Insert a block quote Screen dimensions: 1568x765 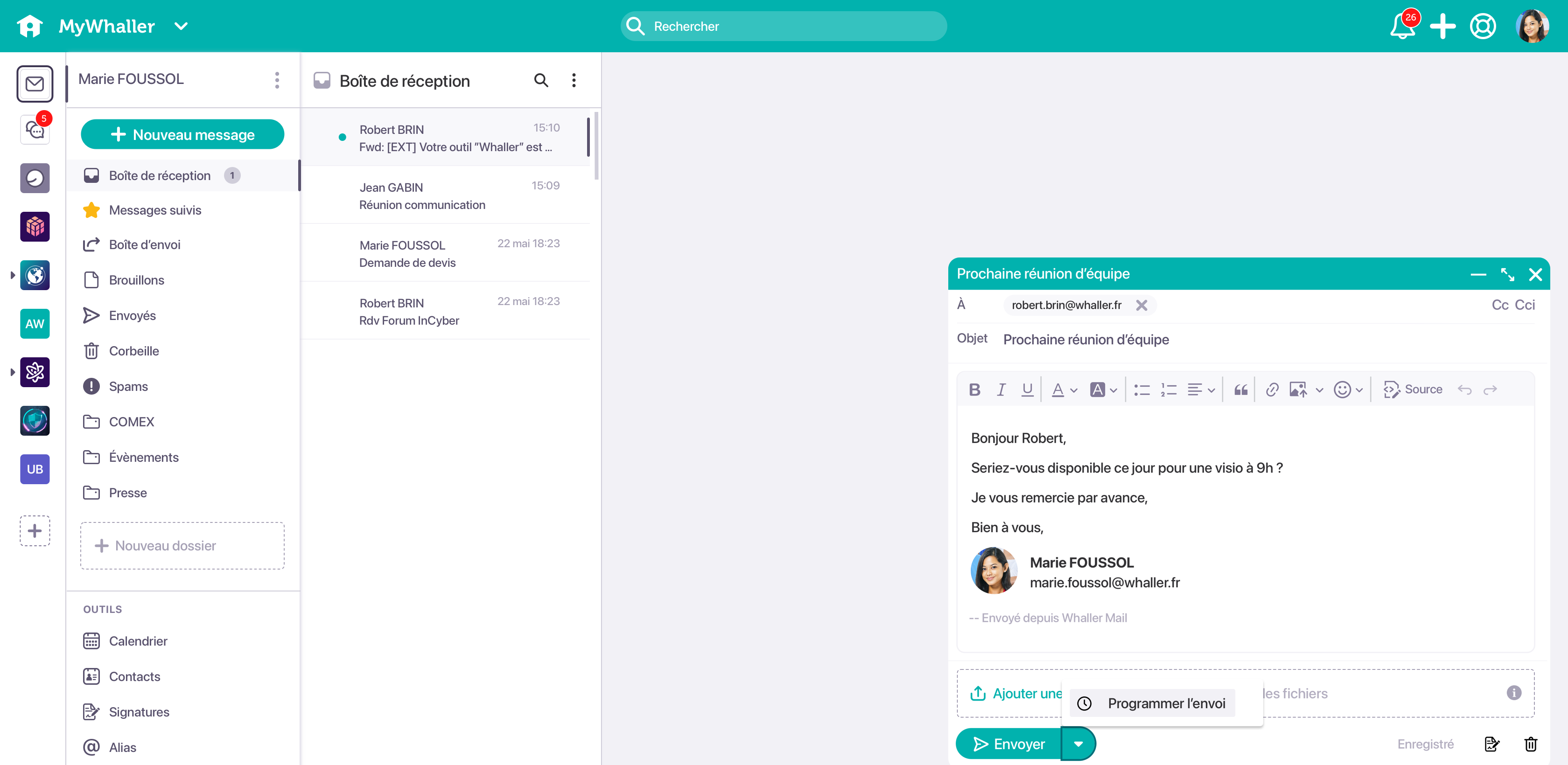tap(1241, 389)
